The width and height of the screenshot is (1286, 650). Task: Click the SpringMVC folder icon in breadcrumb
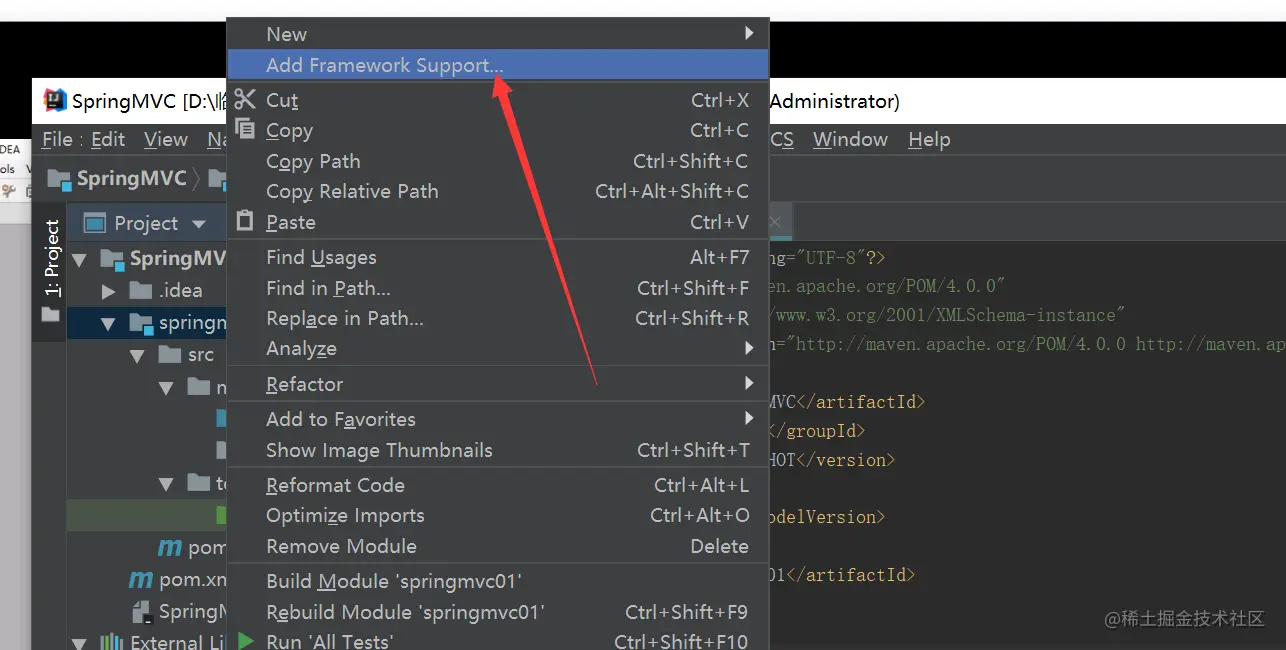pos(59,180)
